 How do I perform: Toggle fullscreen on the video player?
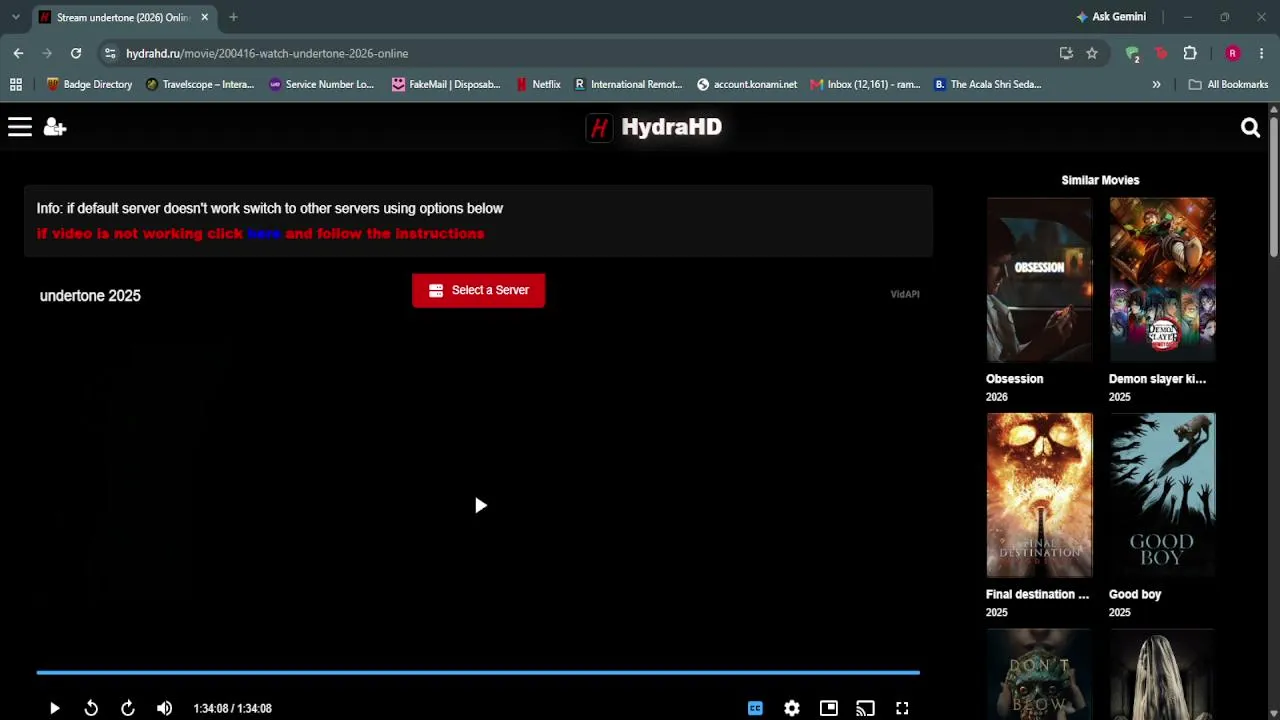902,708
